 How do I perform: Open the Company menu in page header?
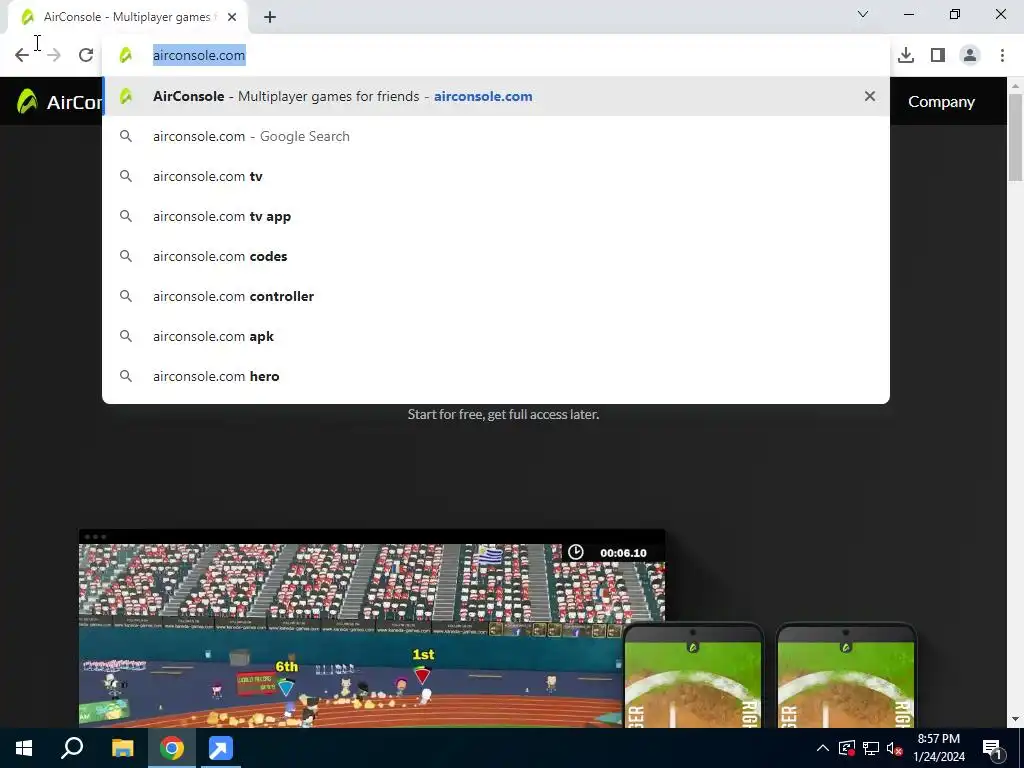(941, 102)
